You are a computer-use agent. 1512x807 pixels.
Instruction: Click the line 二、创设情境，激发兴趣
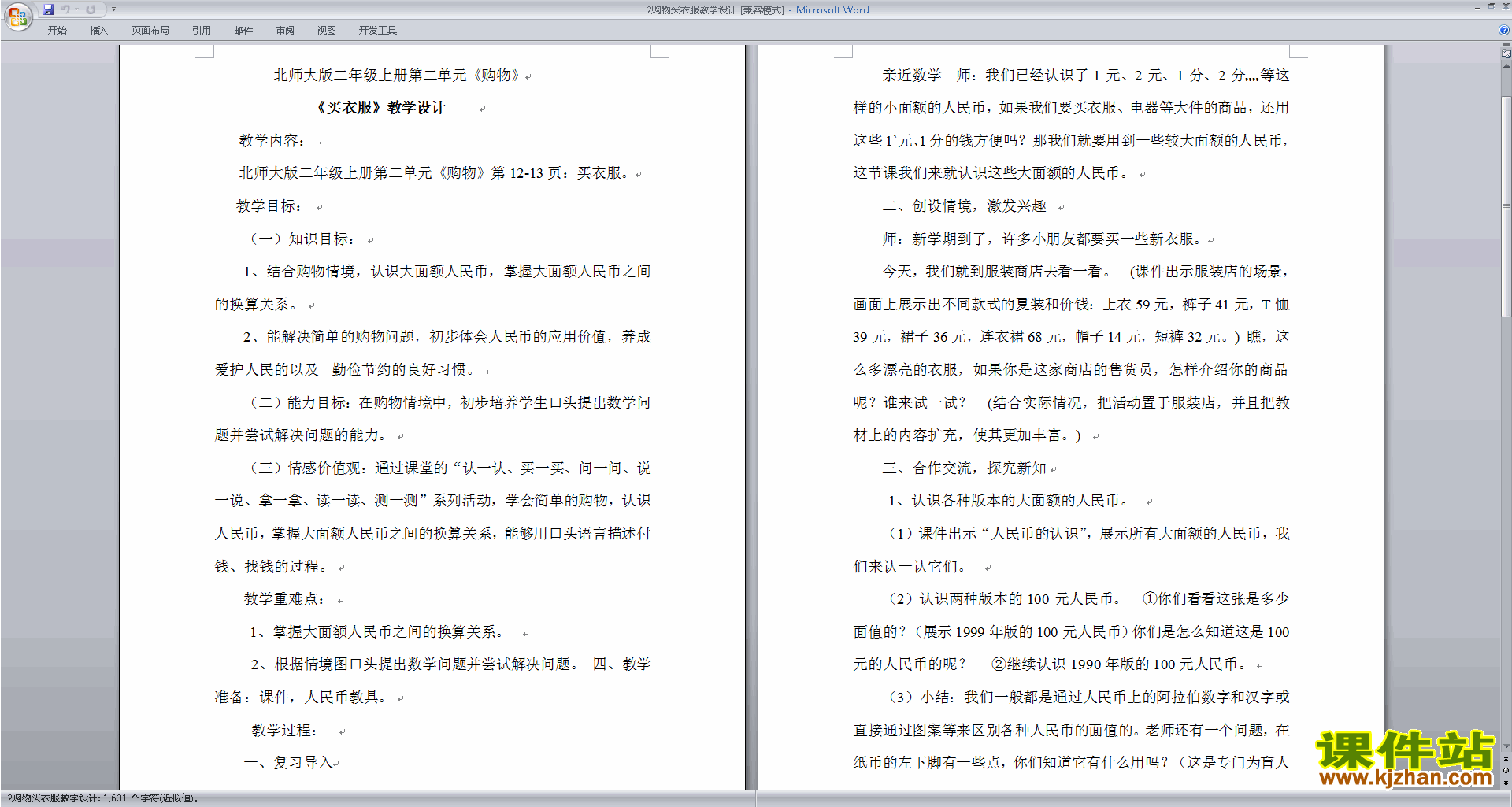(x=965, y=206)
